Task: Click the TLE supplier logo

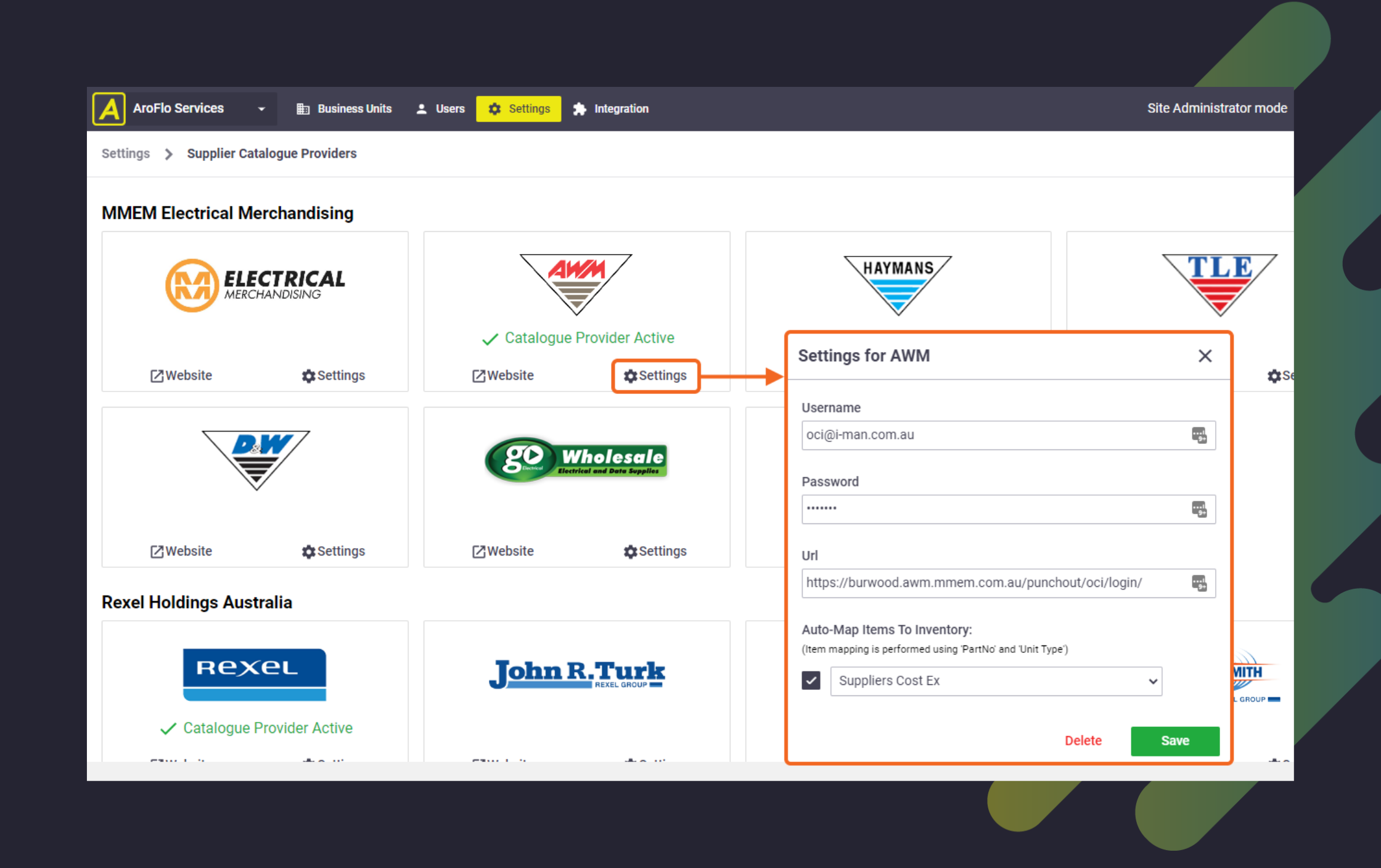Action: [x=1219, y=285]
